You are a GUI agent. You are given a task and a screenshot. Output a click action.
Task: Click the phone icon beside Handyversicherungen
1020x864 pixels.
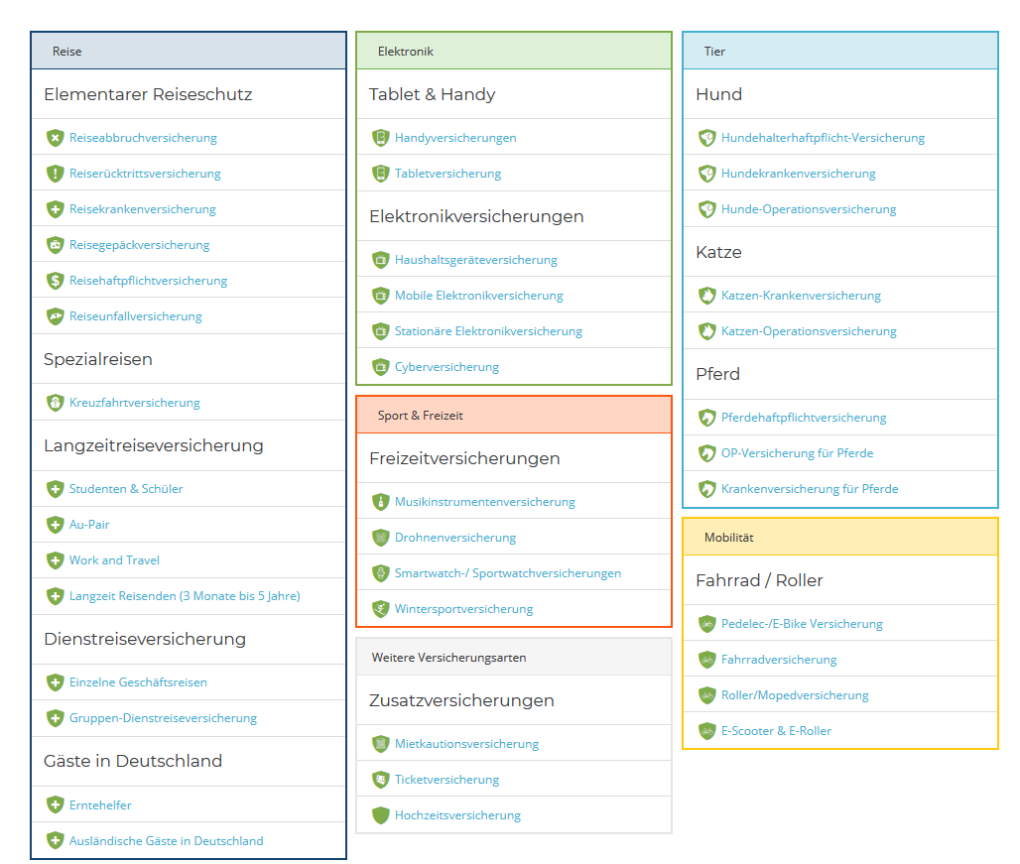tap(380, 138)
